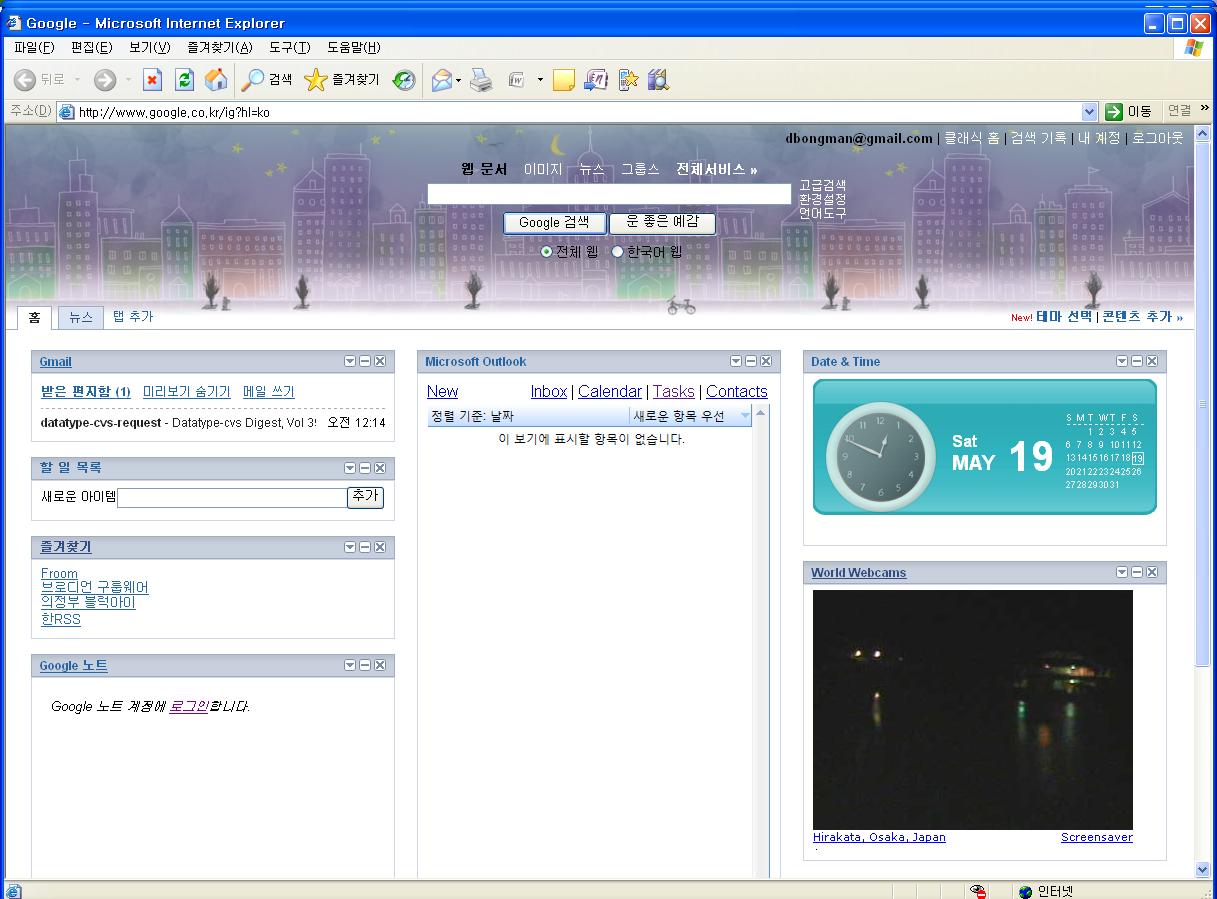
Task: Click the blocked pop-up status bar icon
Action: click(978, 891)
